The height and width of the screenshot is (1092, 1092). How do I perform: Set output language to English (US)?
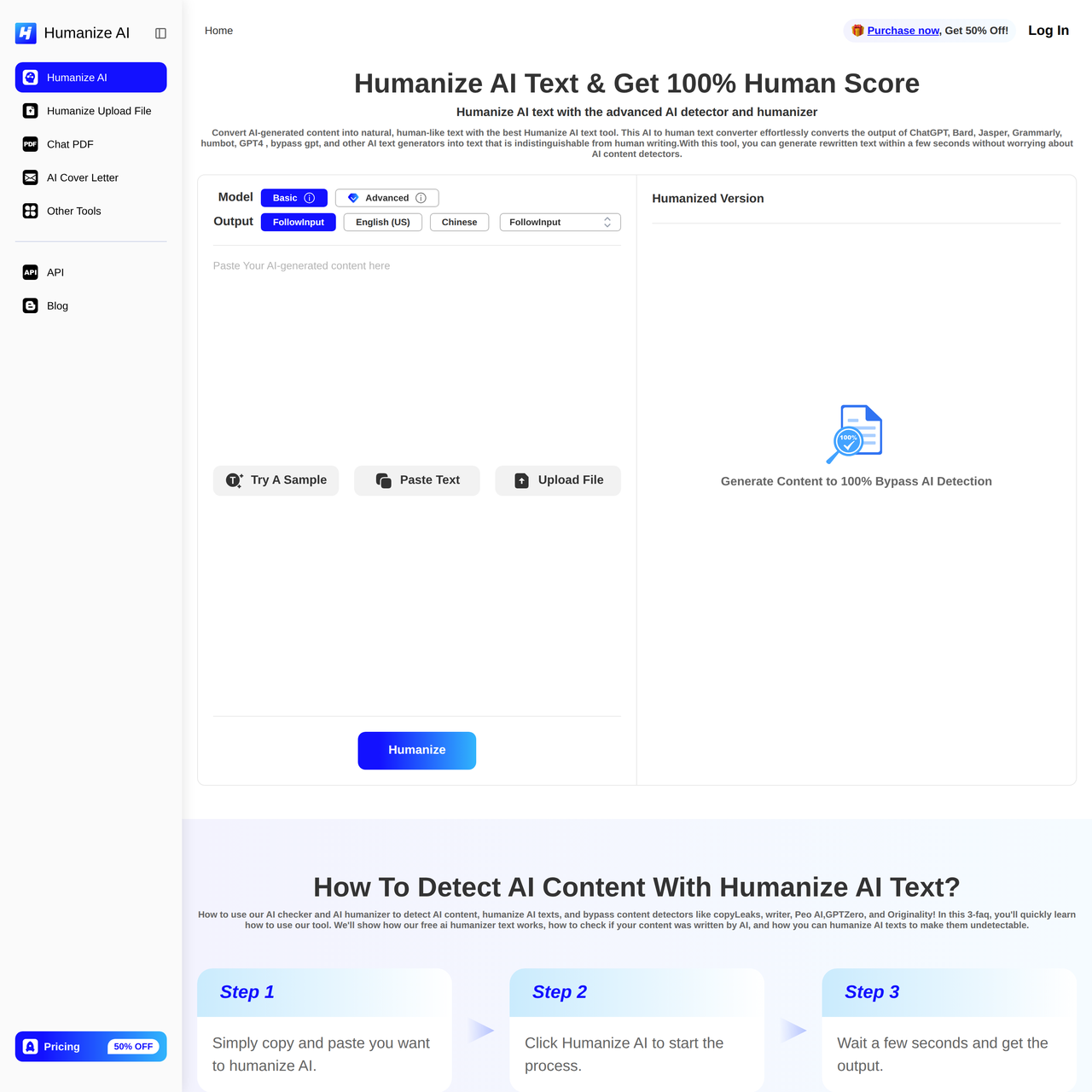point(383,222)
